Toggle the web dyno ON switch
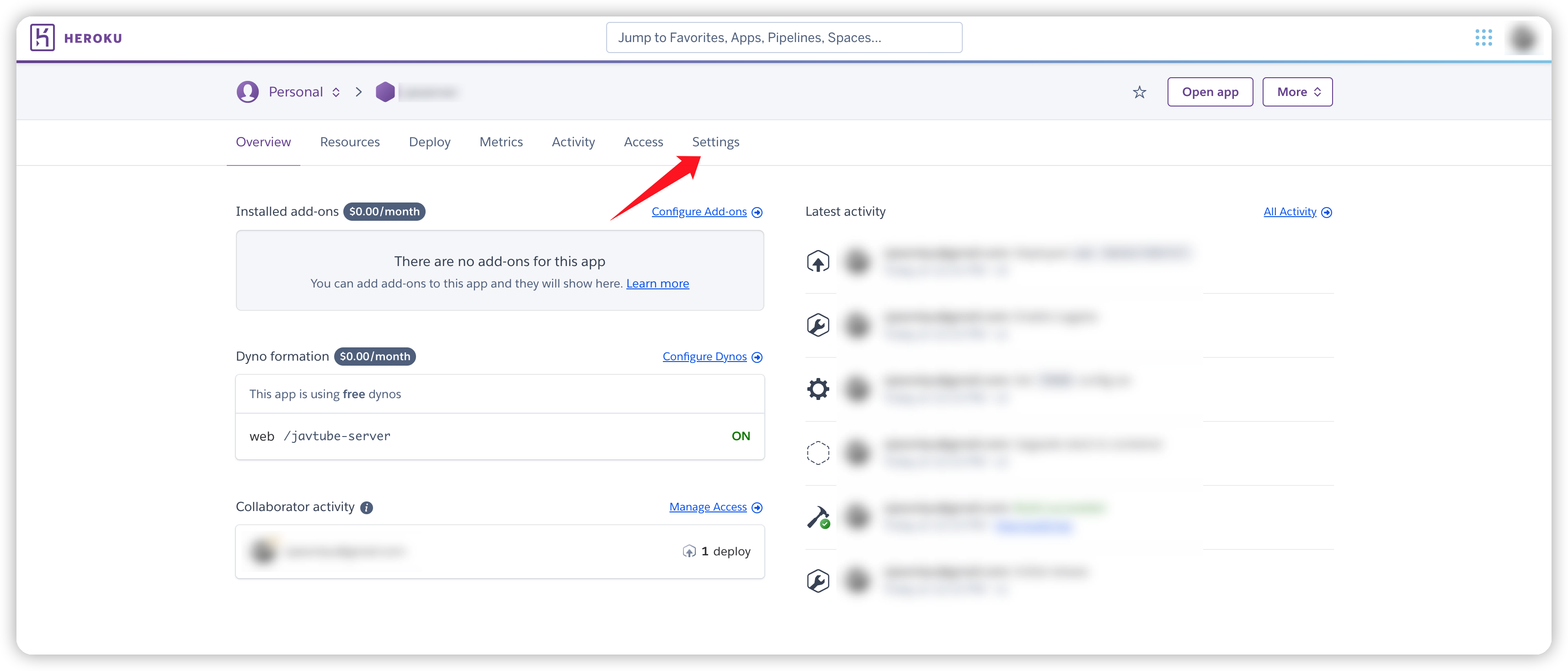This screenshot has width=1568, height=671. [x=742, y=435]
